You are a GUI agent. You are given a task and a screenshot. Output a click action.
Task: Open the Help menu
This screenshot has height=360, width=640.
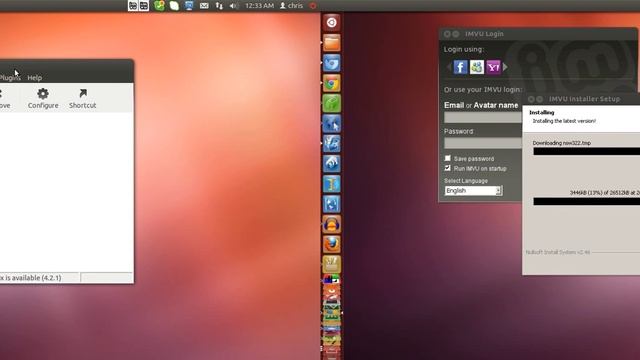click(x=35, y=78)
